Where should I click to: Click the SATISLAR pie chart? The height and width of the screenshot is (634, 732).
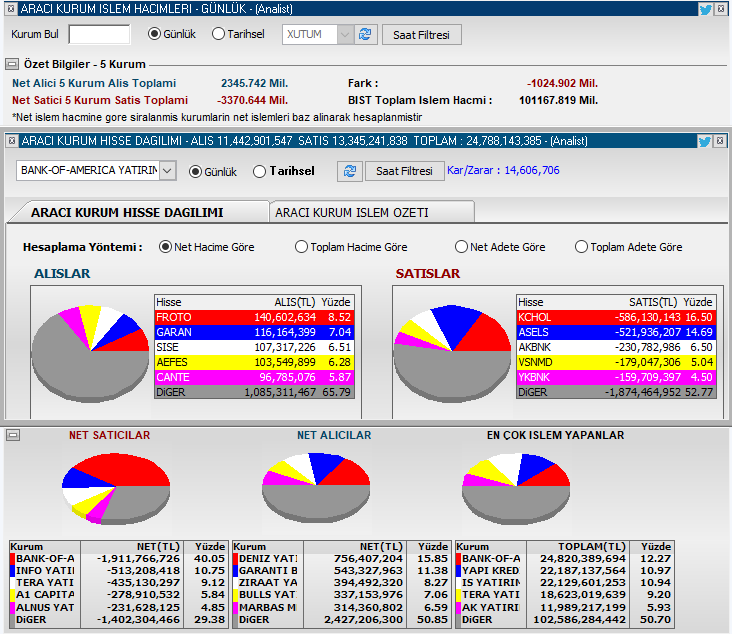[x=452, y=353]
